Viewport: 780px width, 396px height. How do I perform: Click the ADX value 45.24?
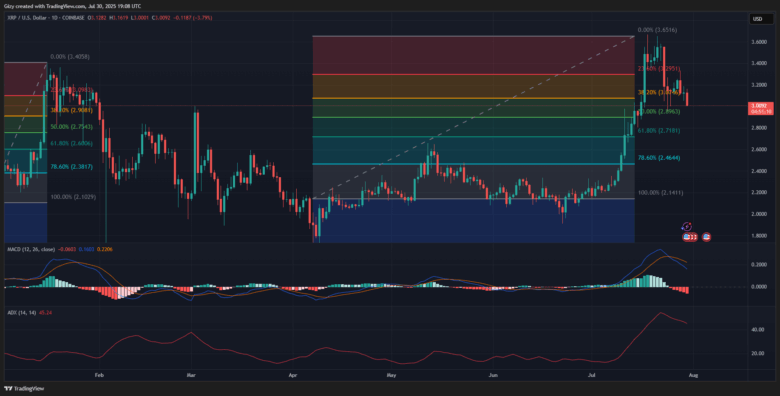click(45, 312)
